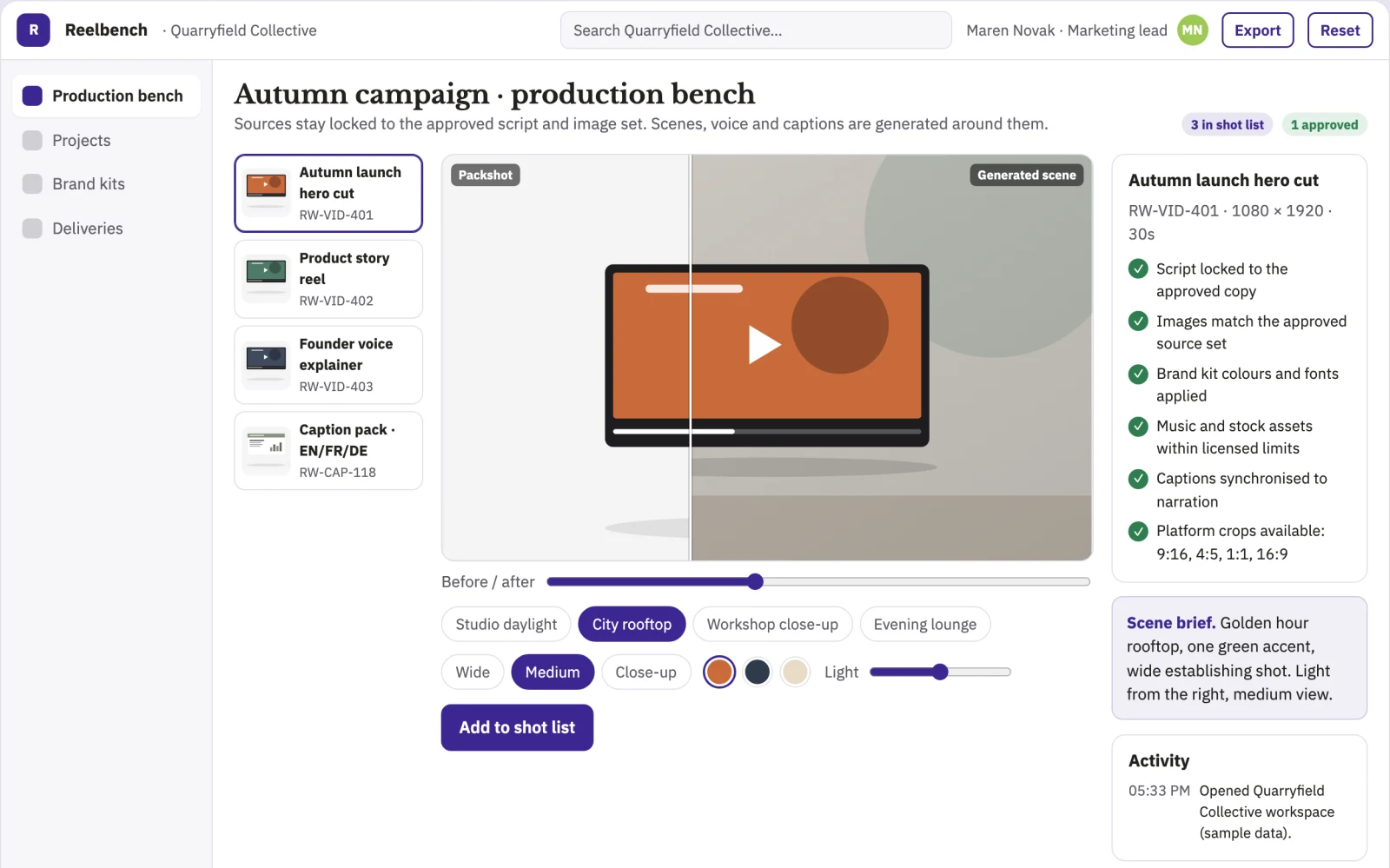Switch to Medium framing

point(553,672)
